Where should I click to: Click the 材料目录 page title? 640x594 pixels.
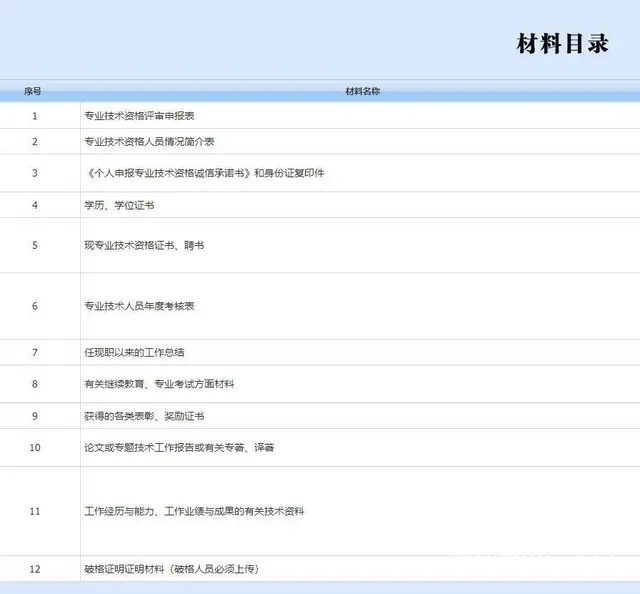[562, 44]
